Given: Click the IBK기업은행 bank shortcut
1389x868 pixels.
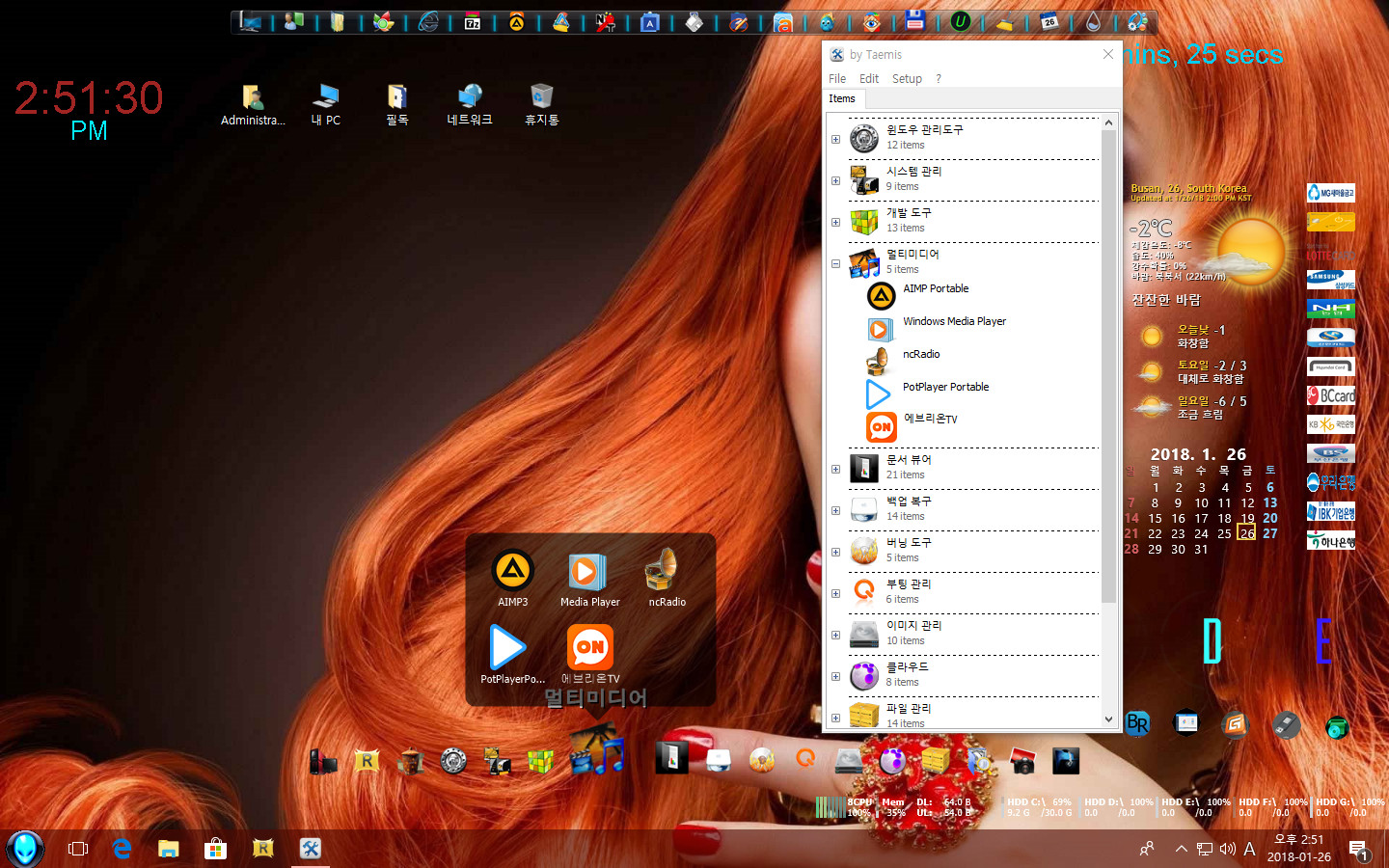Looking at the screenshot, I should tap(1331, 511).
